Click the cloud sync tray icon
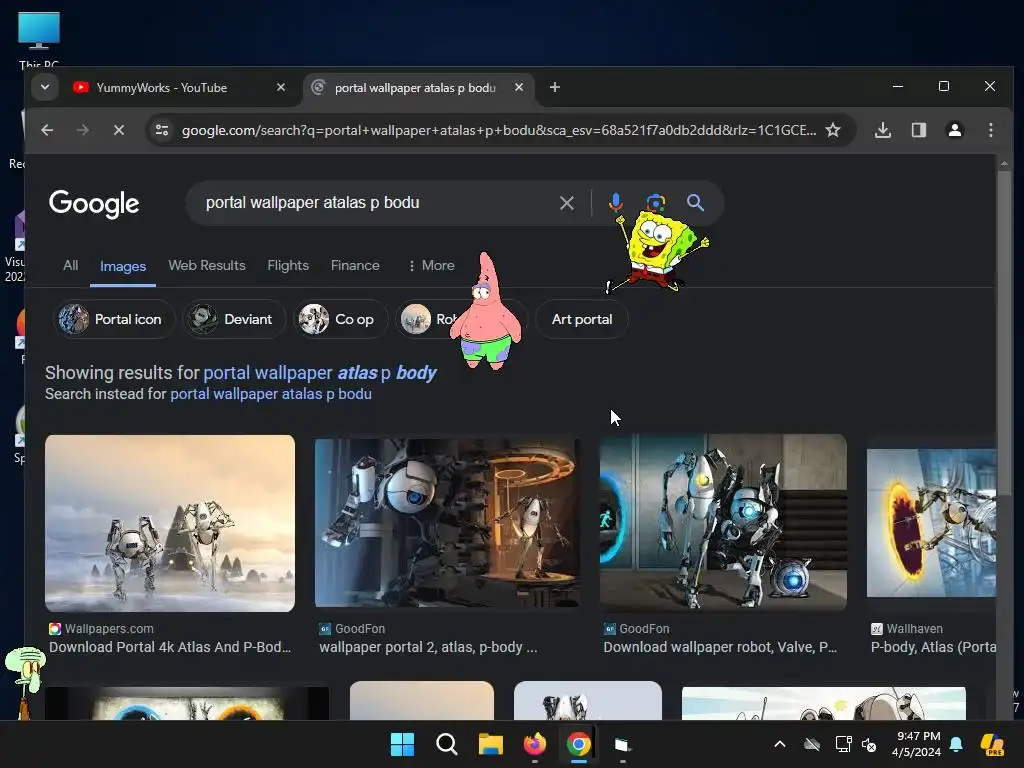The height and width of the screenshot is (768, 1024). click(x=812, y=744)
